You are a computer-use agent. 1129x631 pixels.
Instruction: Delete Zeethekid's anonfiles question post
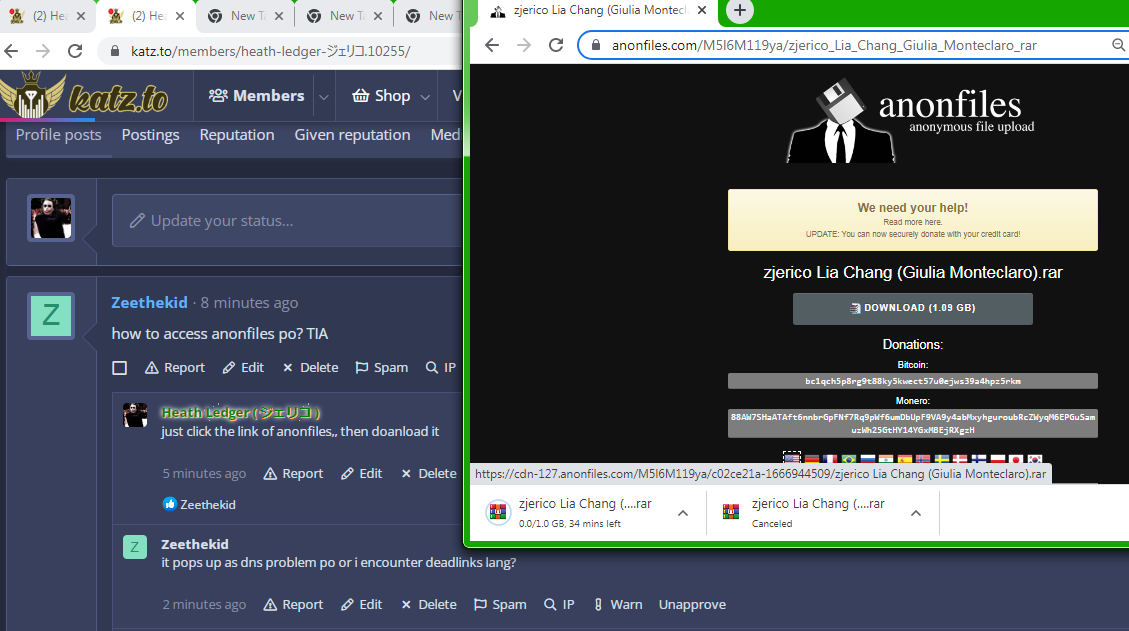click(x=310, y=367)
